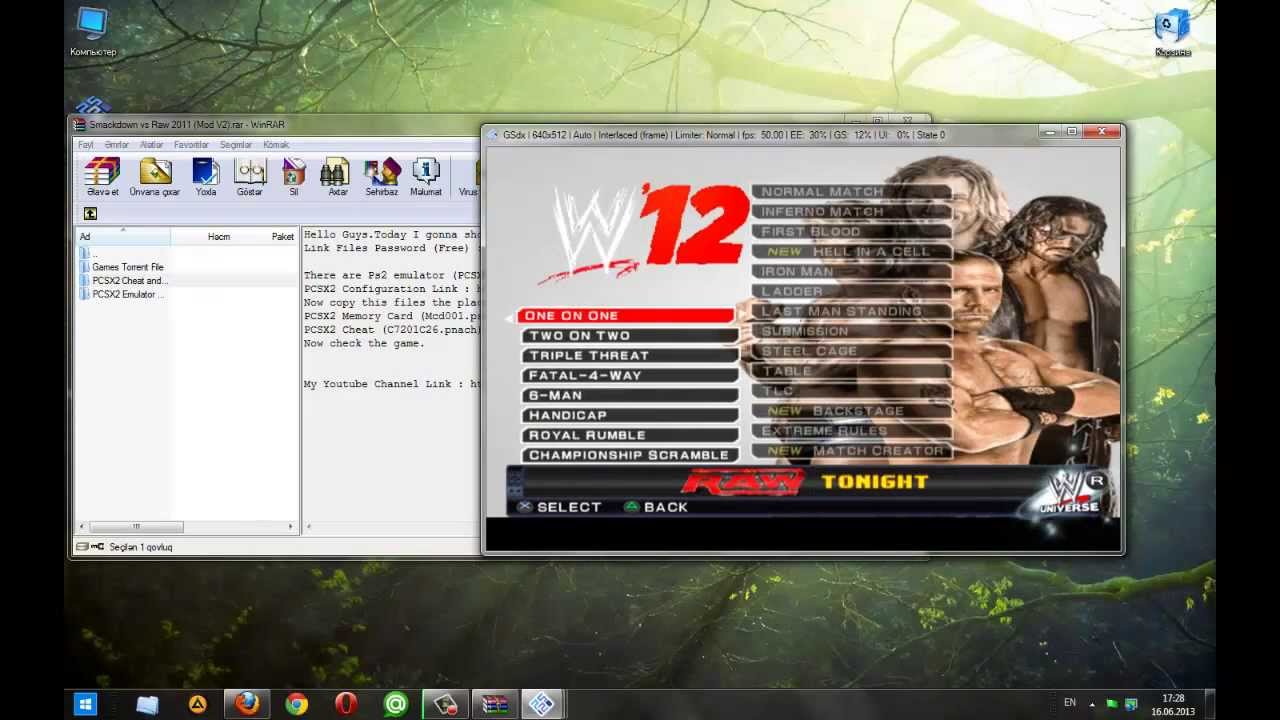Select HANDICAP match type

628,415
